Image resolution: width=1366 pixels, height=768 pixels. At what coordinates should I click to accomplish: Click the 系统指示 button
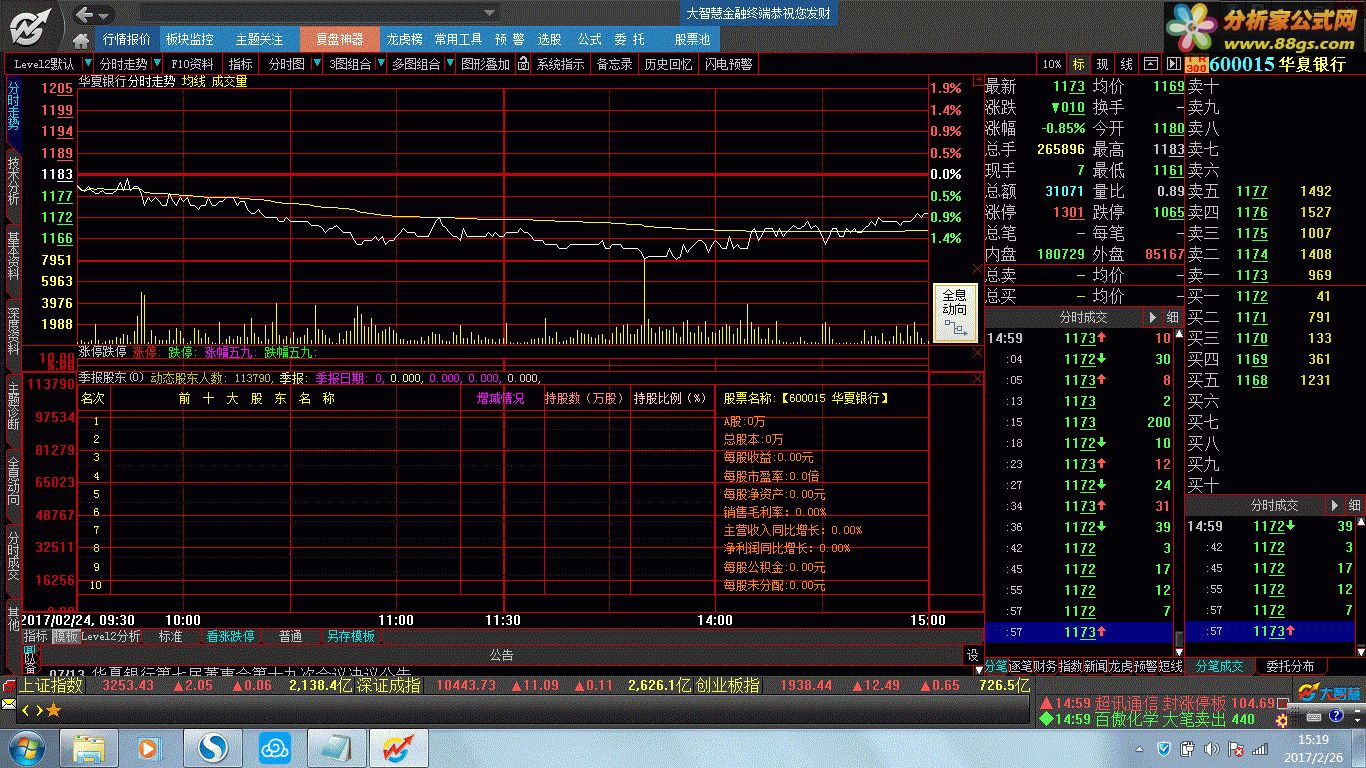click(561, 64)
